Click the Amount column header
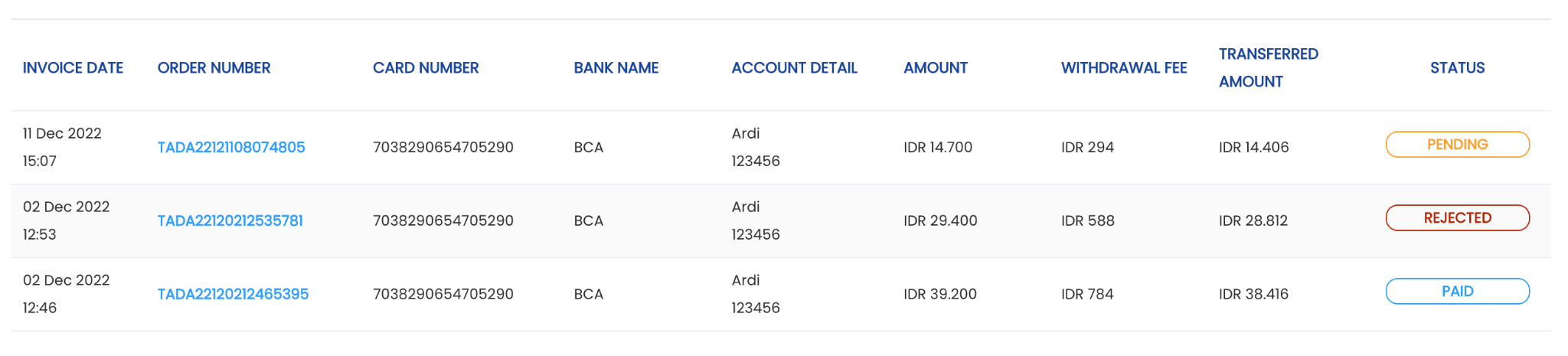The height and width of the screenshot is (356, 1568). 936,68
